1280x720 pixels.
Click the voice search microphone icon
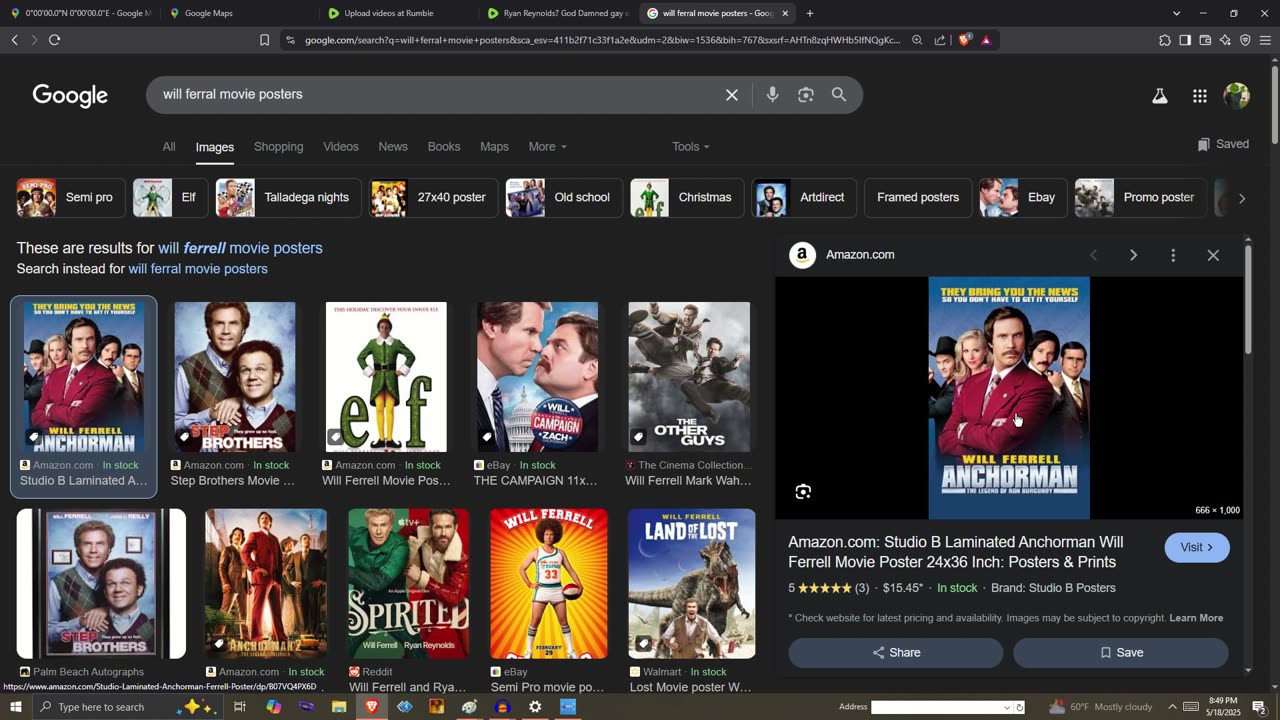coord(772,95)
